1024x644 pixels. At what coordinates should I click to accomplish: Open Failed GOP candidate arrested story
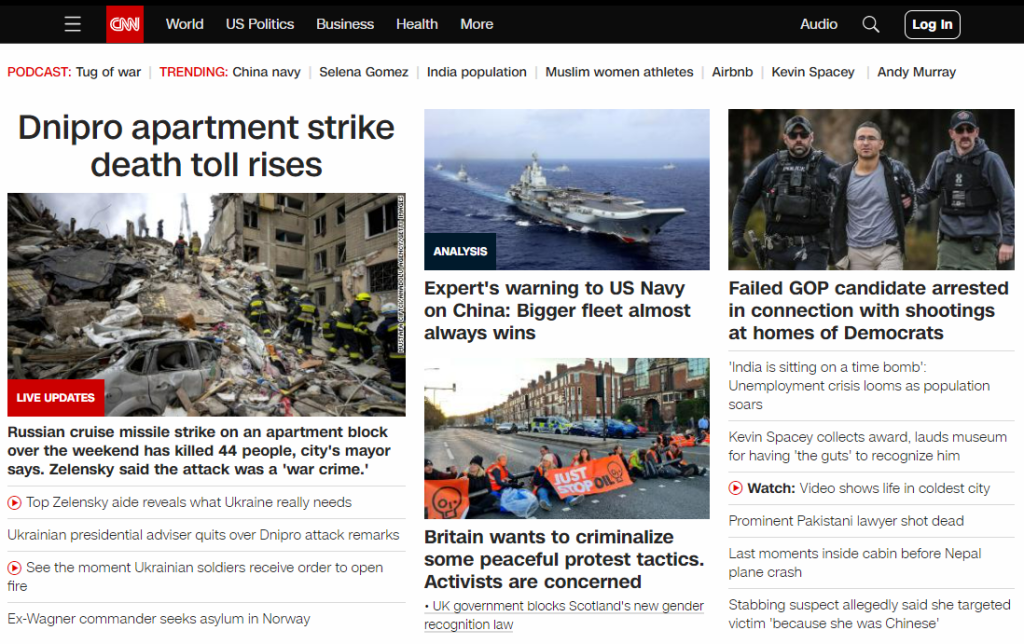(x=869, y=310)
